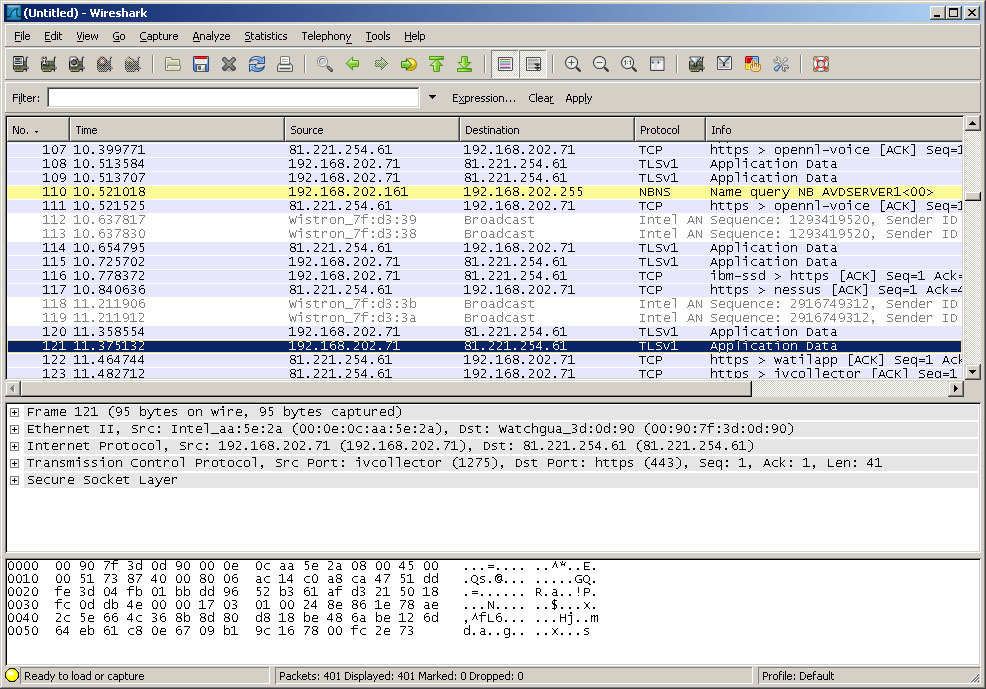Open the Analyze menu
Viewport: 986px width, 689px height.
pos(211,36)
